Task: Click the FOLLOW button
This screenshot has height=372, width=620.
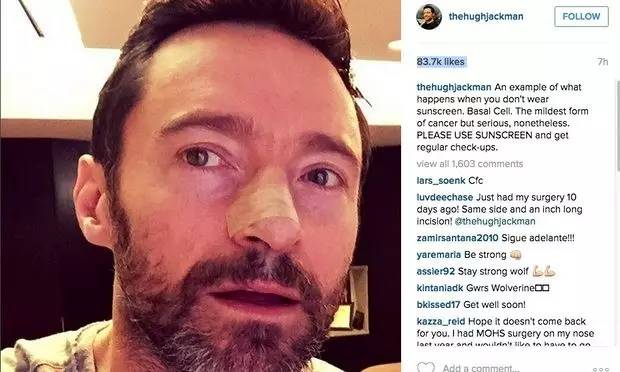Action: point(581,17)
